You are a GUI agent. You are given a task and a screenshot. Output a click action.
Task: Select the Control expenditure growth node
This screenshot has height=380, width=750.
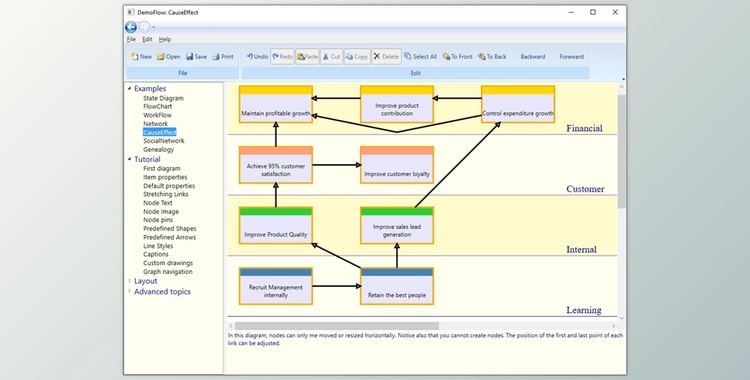click(518, 104)
